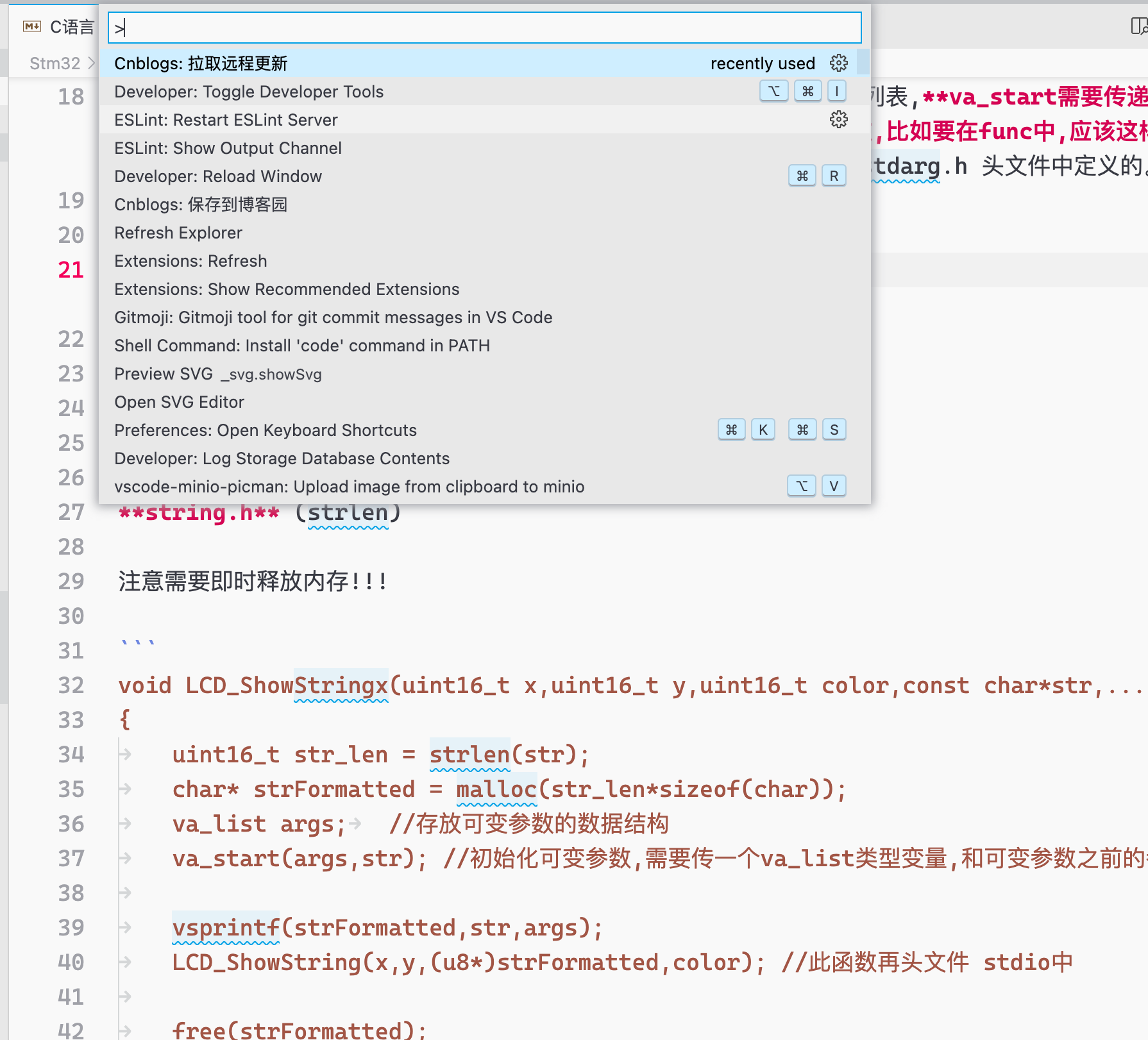Click LCD_ShowStringx in the function signature
This screenshot has height=1040, width=1148.
coord(287,685)
